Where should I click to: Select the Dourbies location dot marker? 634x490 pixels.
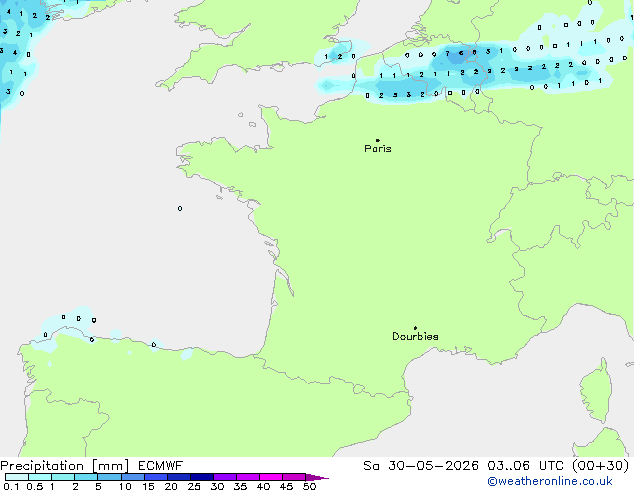(415, 328)
